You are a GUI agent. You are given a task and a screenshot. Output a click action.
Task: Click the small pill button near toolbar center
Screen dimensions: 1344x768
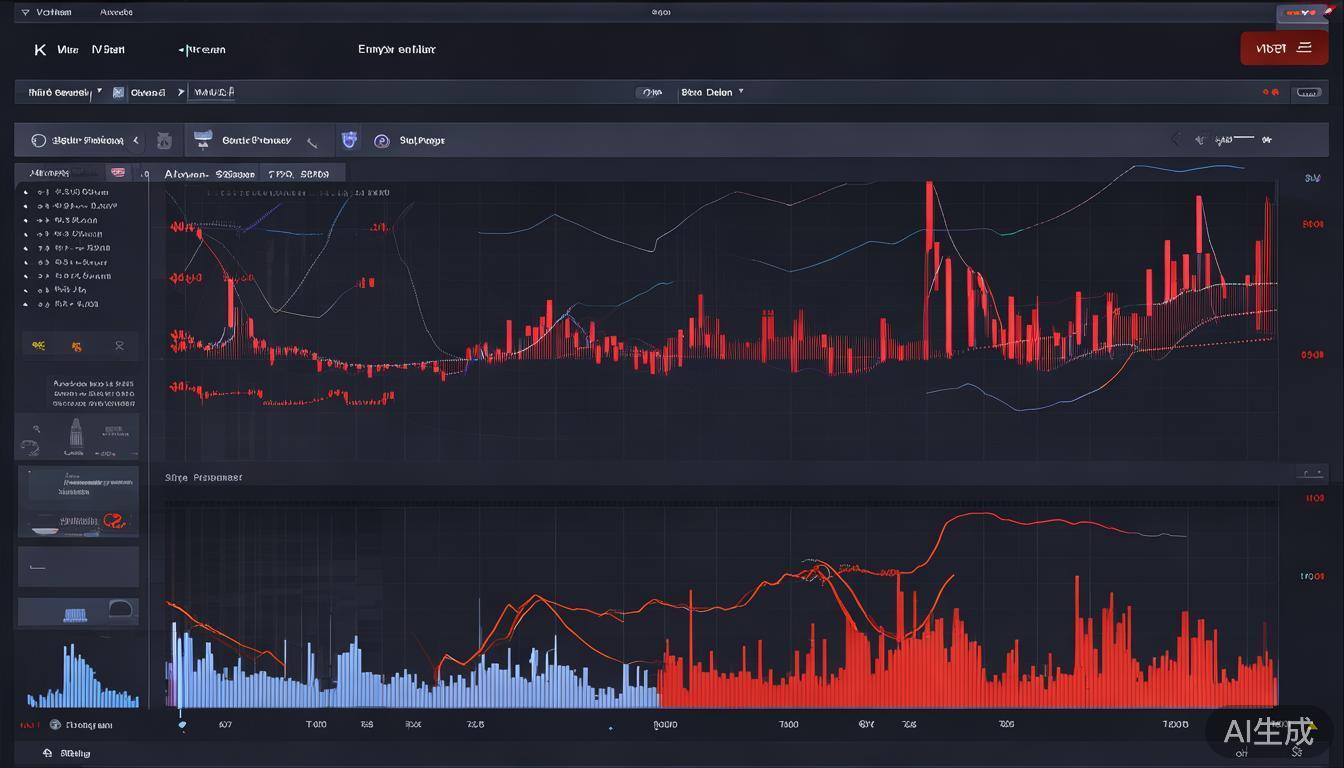[x=650, y=92]
